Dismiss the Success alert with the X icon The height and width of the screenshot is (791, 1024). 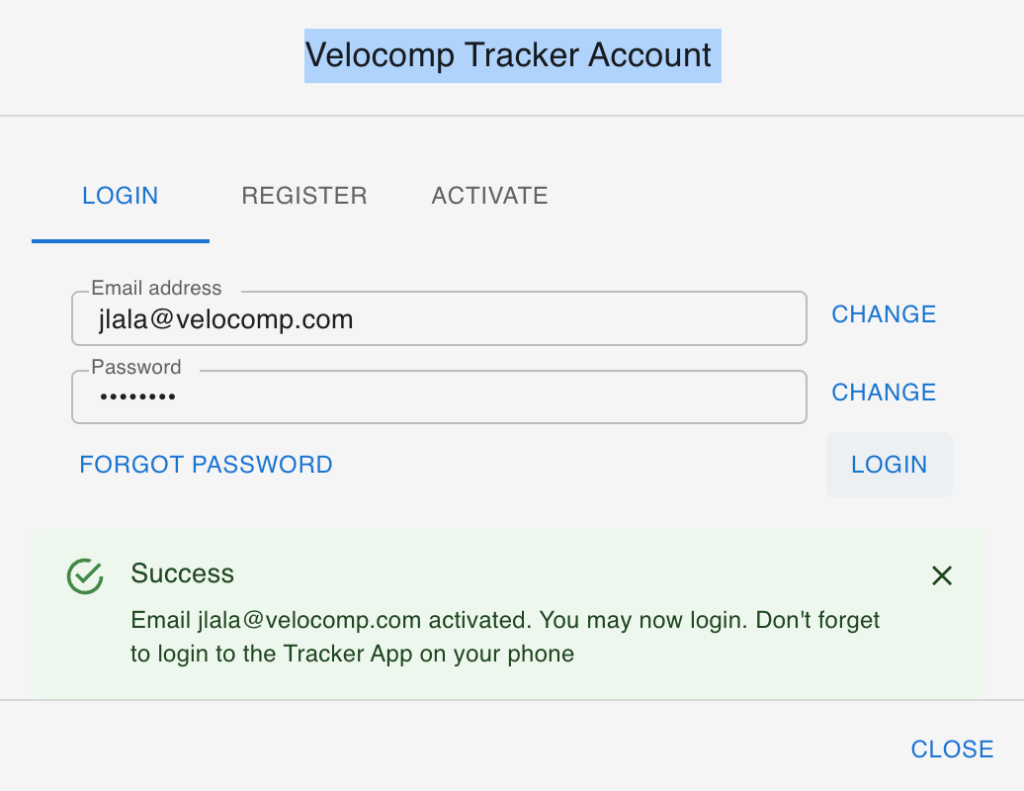(x=941, y=575)
